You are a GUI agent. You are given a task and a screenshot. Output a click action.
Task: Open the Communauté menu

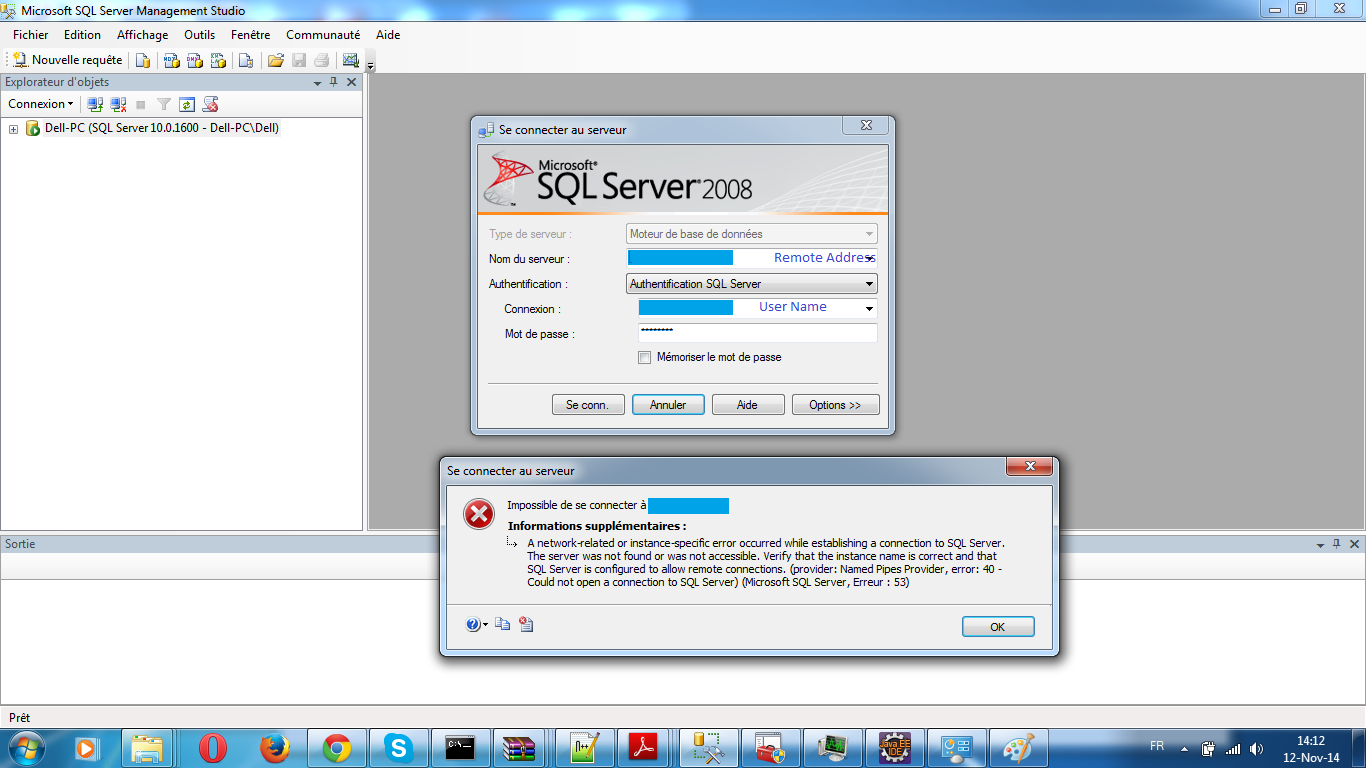(x=323, y=35)
